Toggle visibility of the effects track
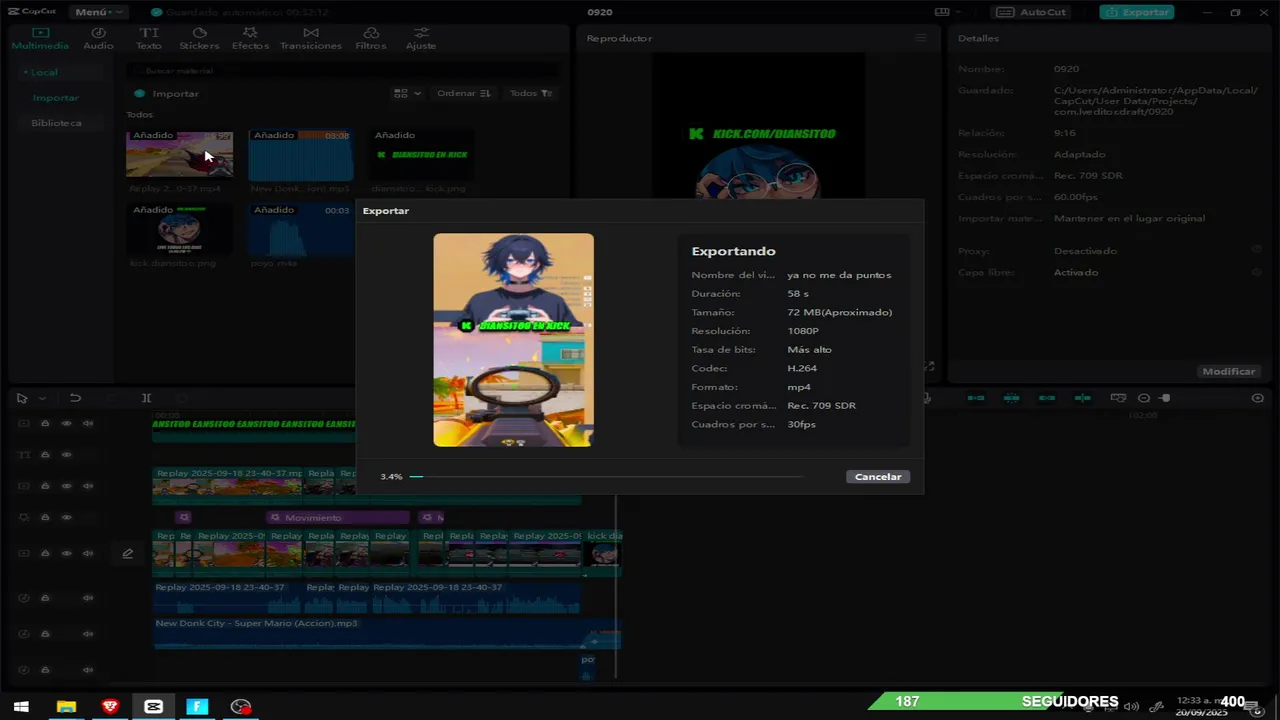The image size is (1280, 720). 66,518
